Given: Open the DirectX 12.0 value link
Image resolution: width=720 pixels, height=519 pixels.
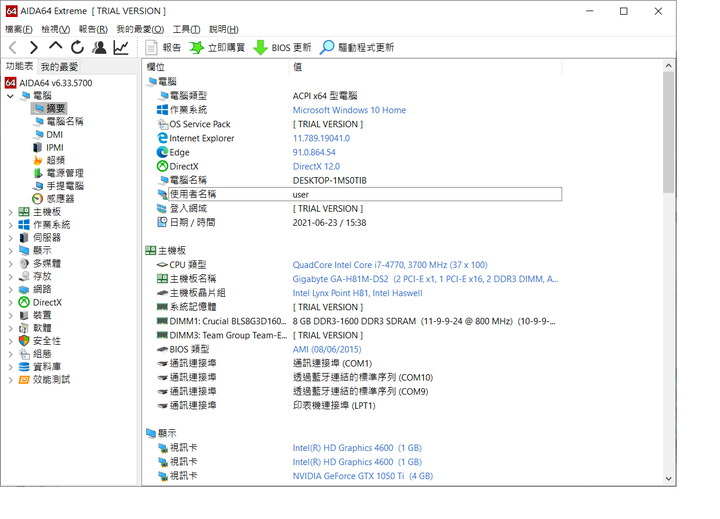Looking at the screenshot, I should tap(316, 166).
